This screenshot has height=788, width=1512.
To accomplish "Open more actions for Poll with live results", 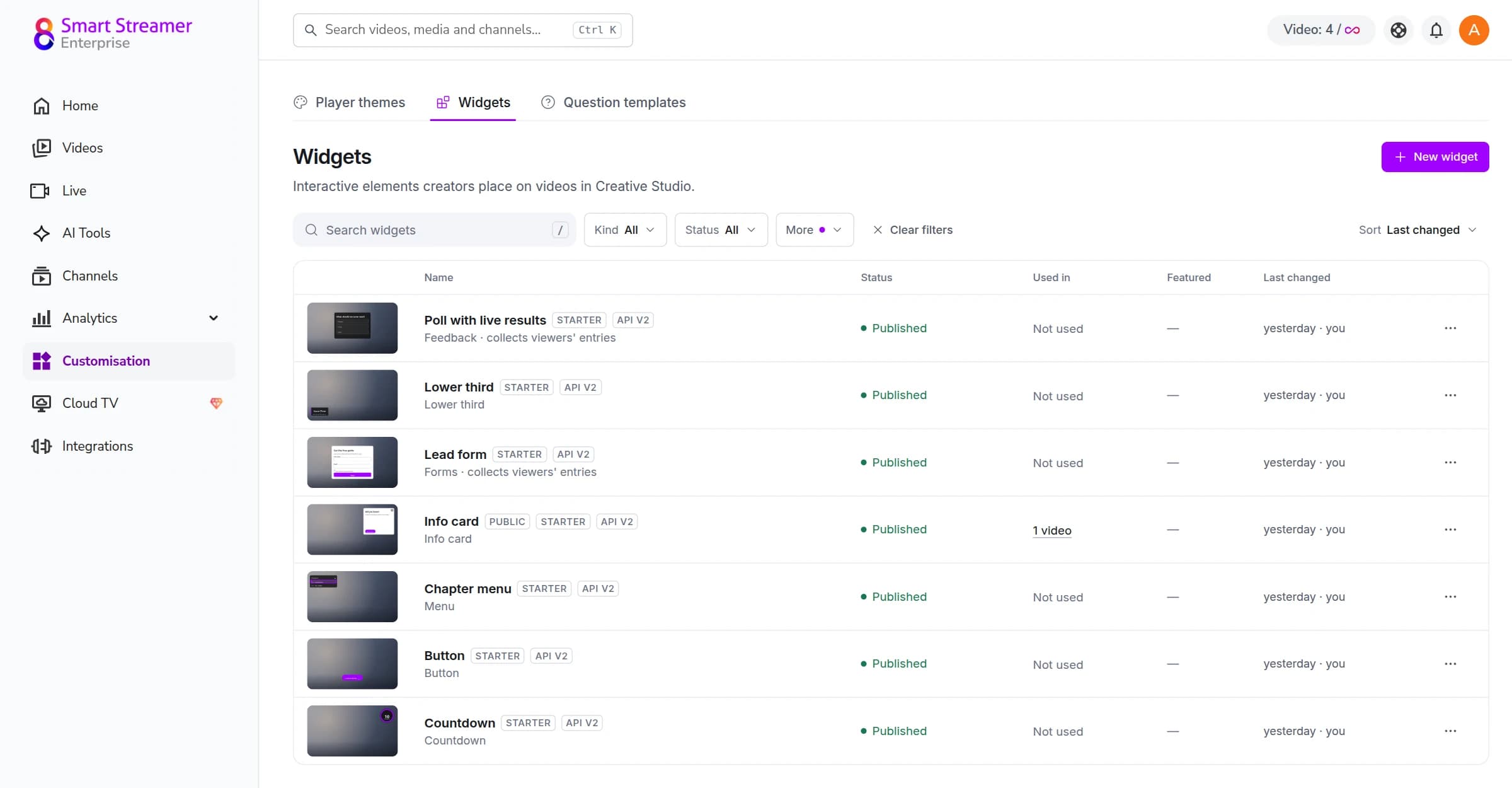I will pos(1450,328).
